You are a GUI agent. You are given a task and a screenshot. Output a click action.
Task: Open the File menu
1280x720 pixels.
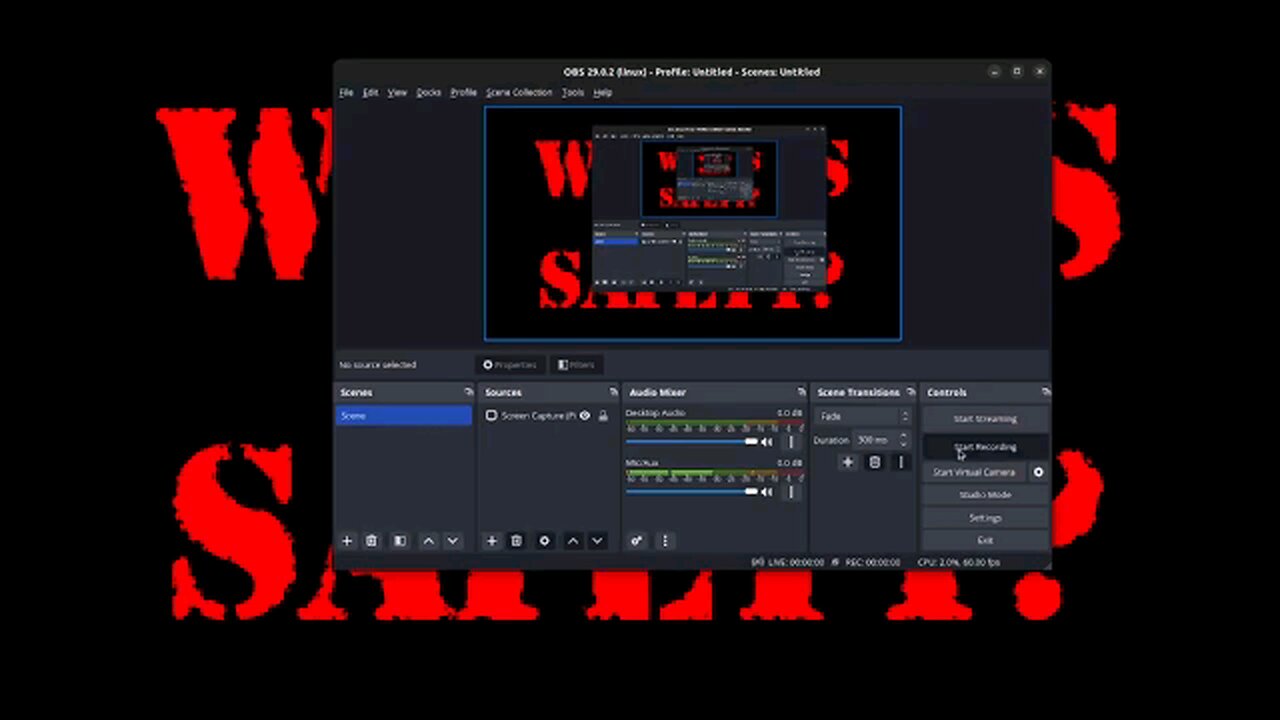coord(346,92)
